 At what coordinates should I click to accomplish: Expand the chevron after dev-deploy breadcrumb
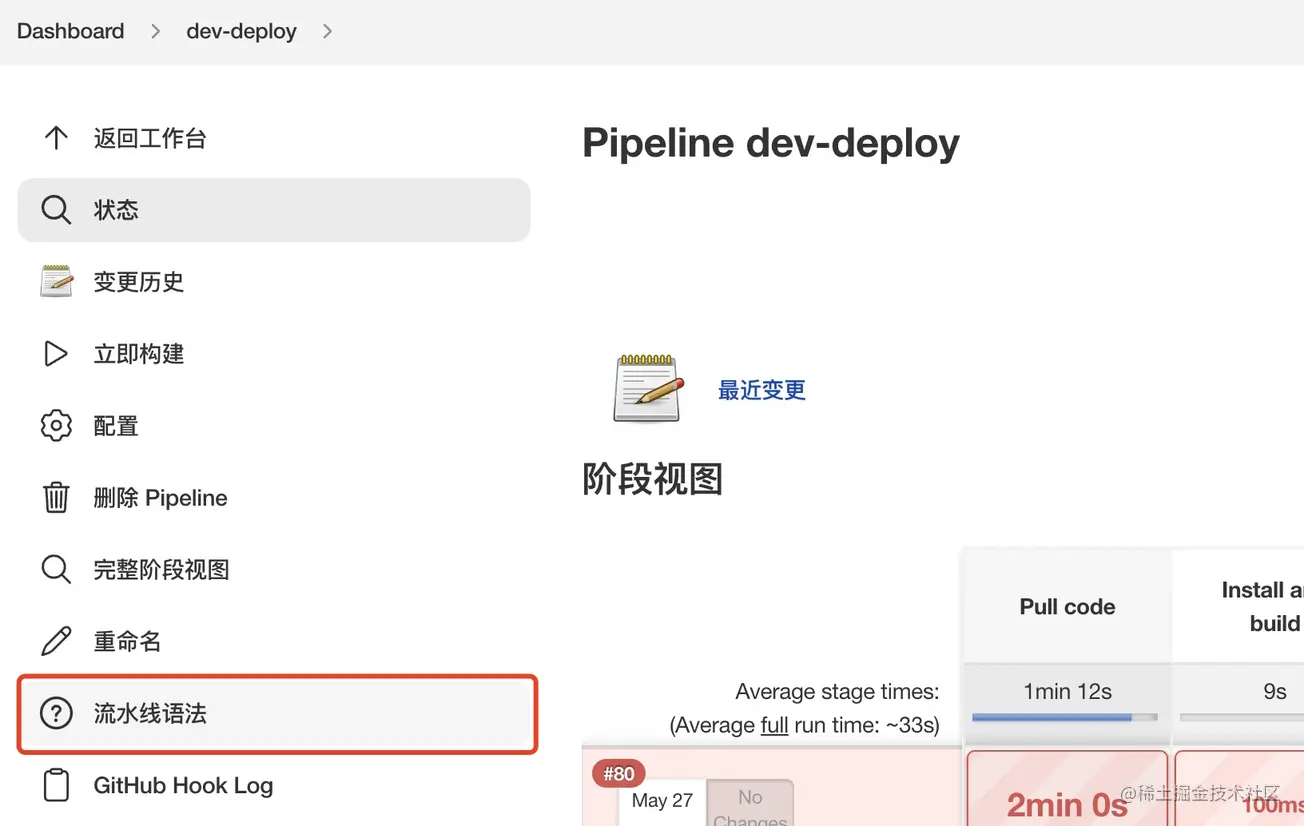[x=327, y=32]
